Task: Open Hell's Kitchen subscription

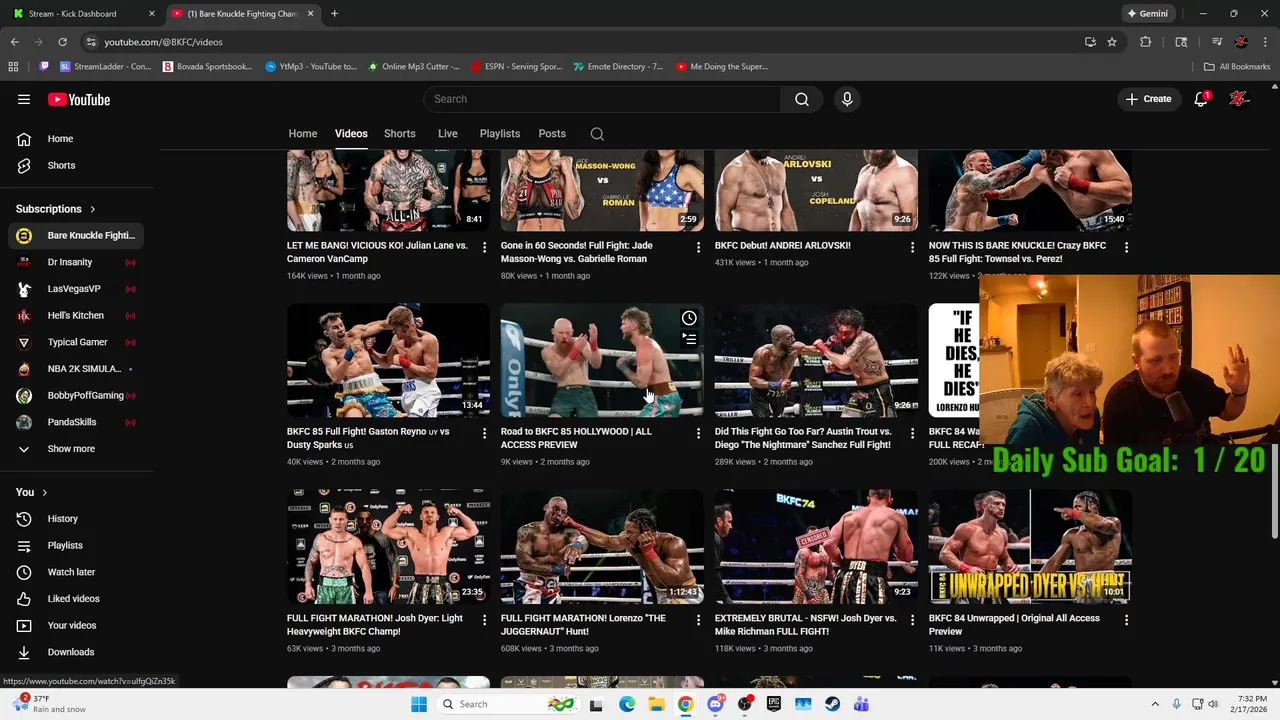Action: point(77,316)
